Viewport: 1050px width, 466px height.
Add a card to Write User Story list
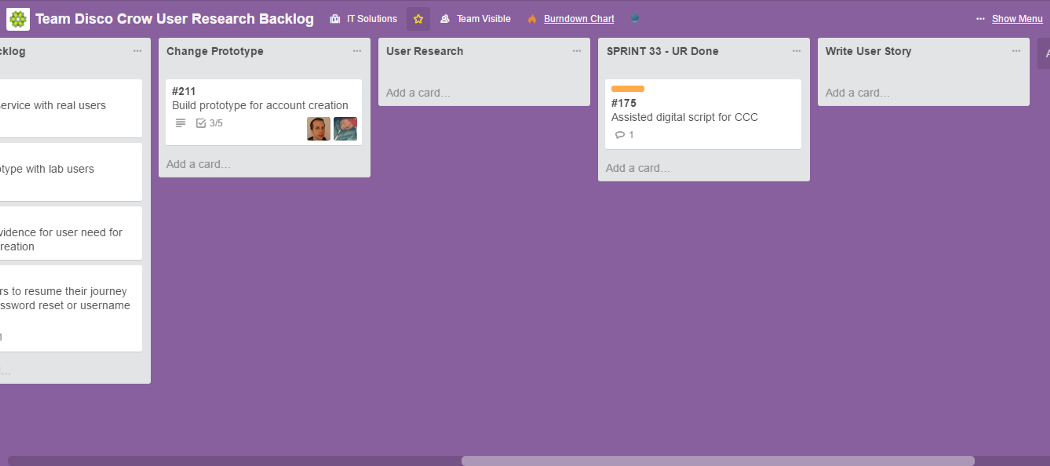coord(857,93)
